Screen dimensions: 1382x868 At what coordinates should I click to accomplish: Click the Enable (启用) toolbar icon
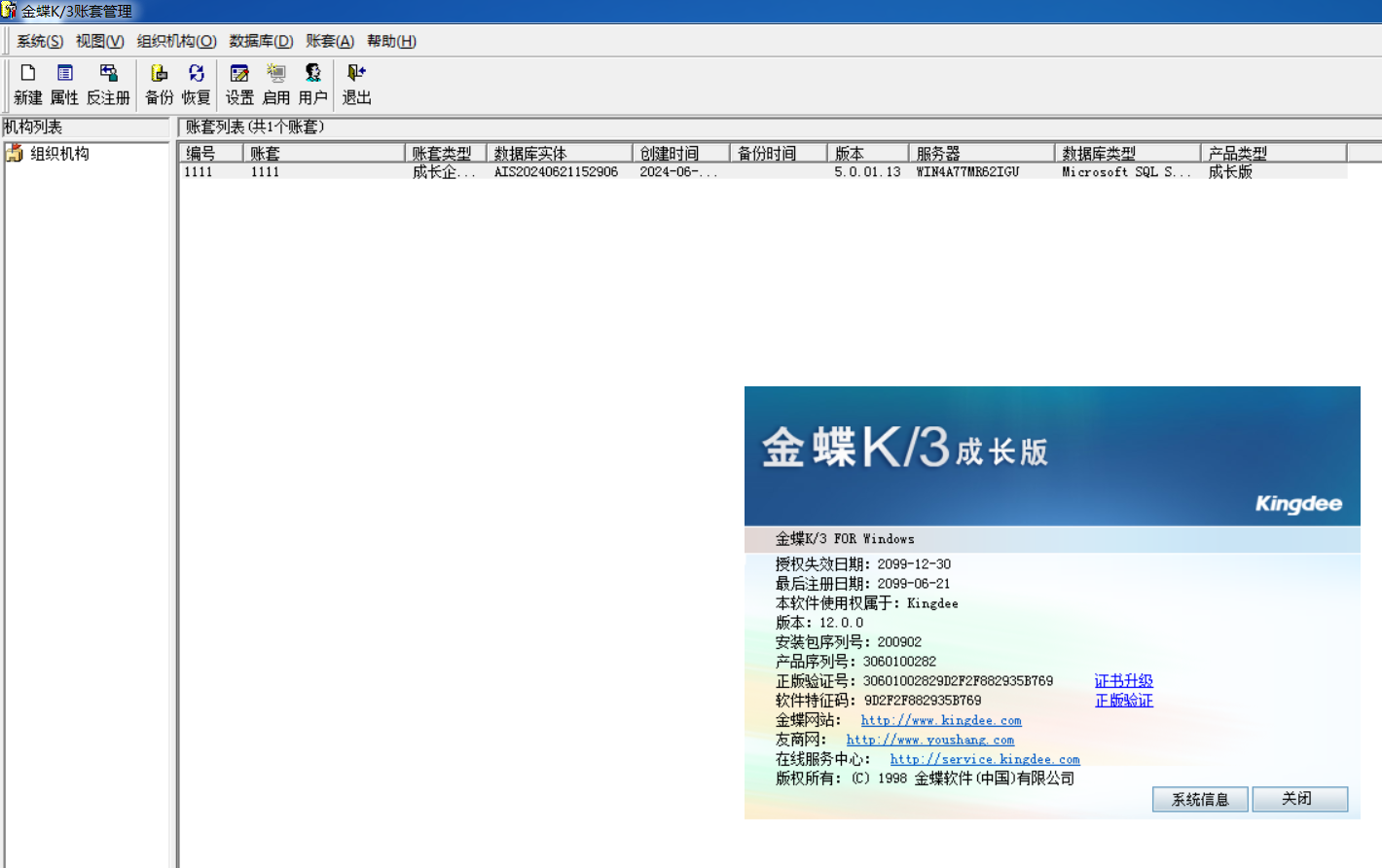[x=276, y=84]
